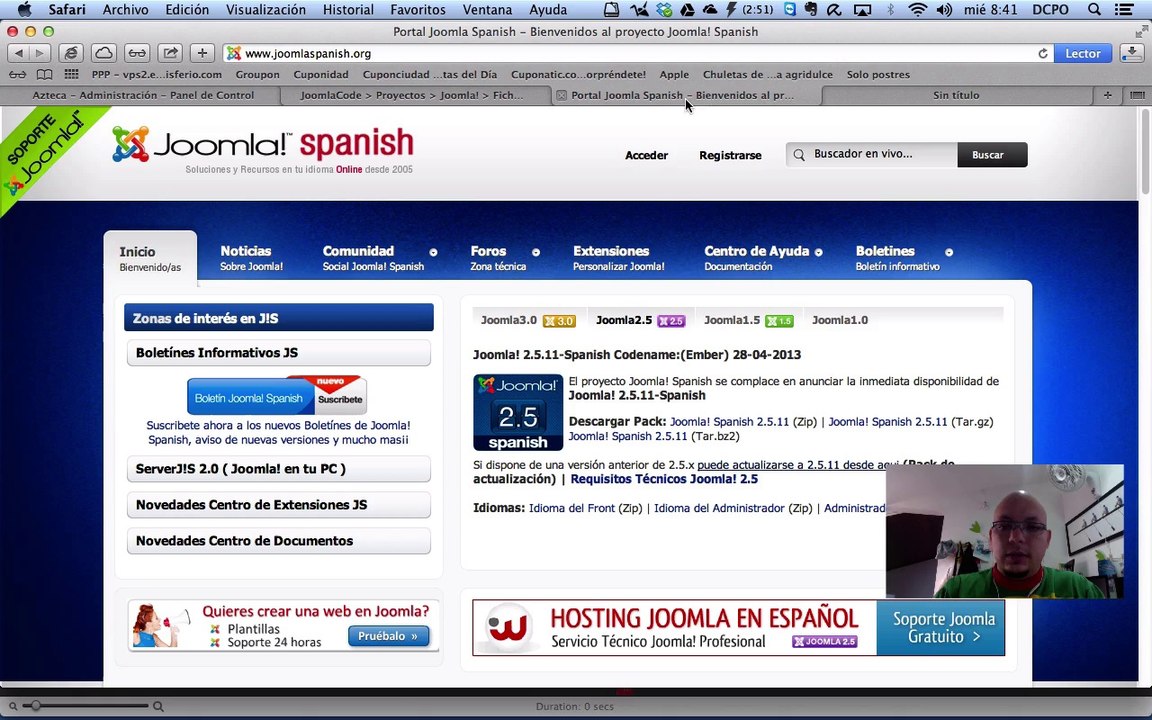Click the Acceder link

coord(646,155)
